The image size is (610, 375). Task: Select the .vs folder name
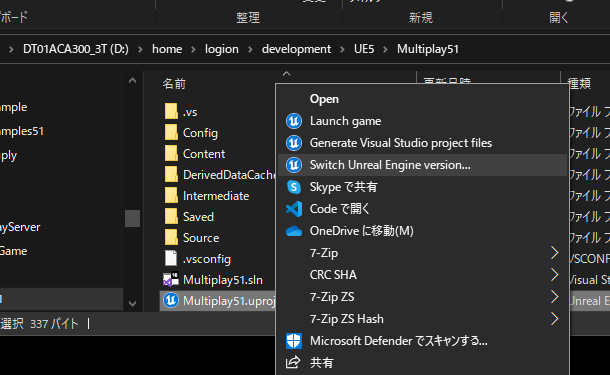190,112
